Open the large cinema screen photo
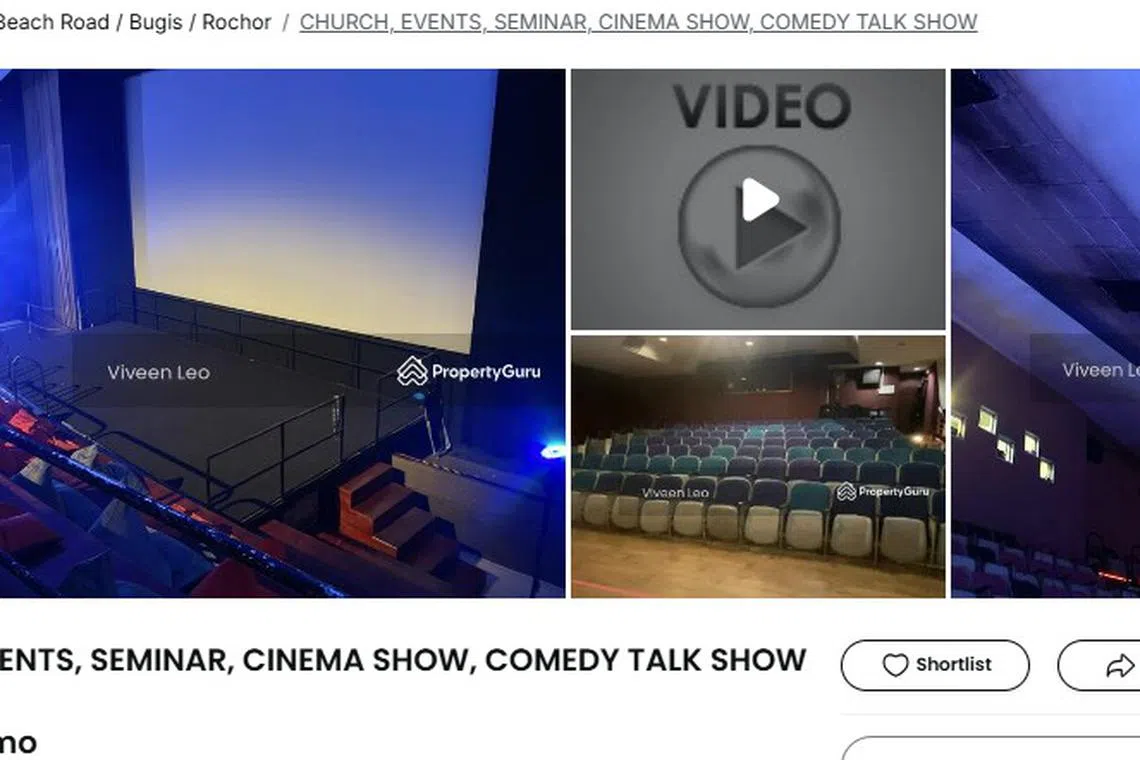 [x=282, y=333]
